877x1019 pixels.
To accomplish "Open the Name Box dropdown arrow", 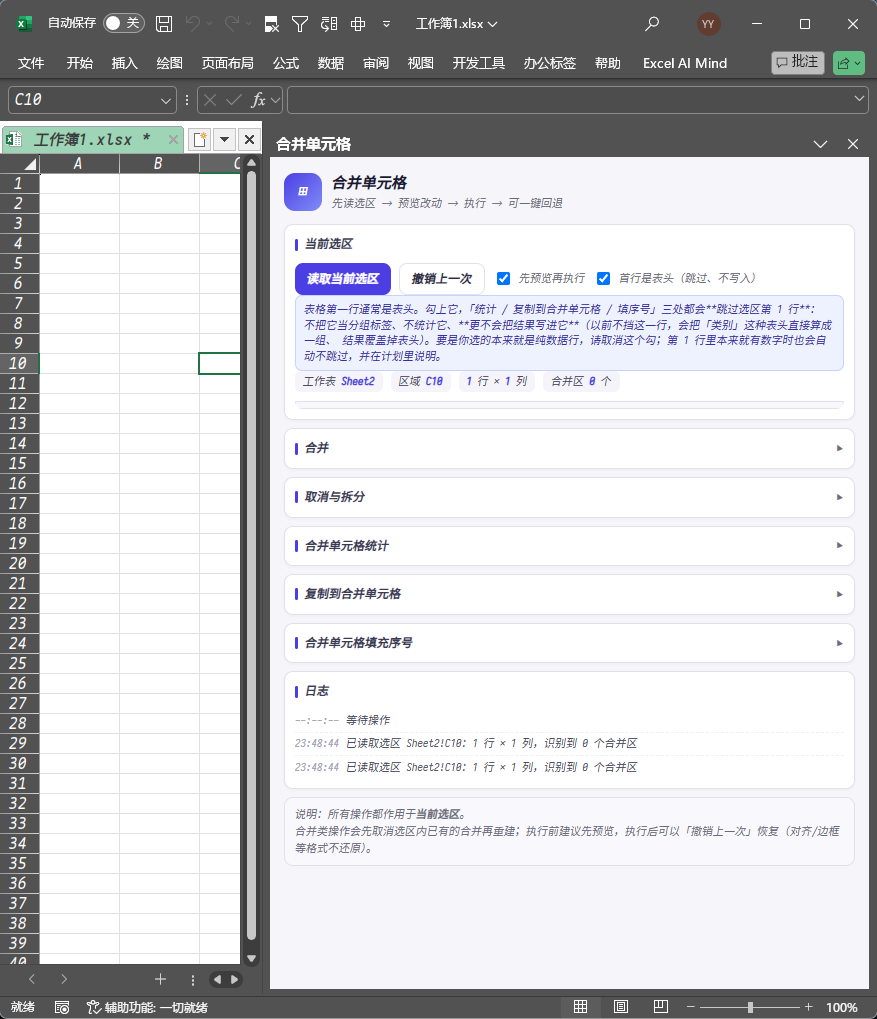I will (166, 100).
